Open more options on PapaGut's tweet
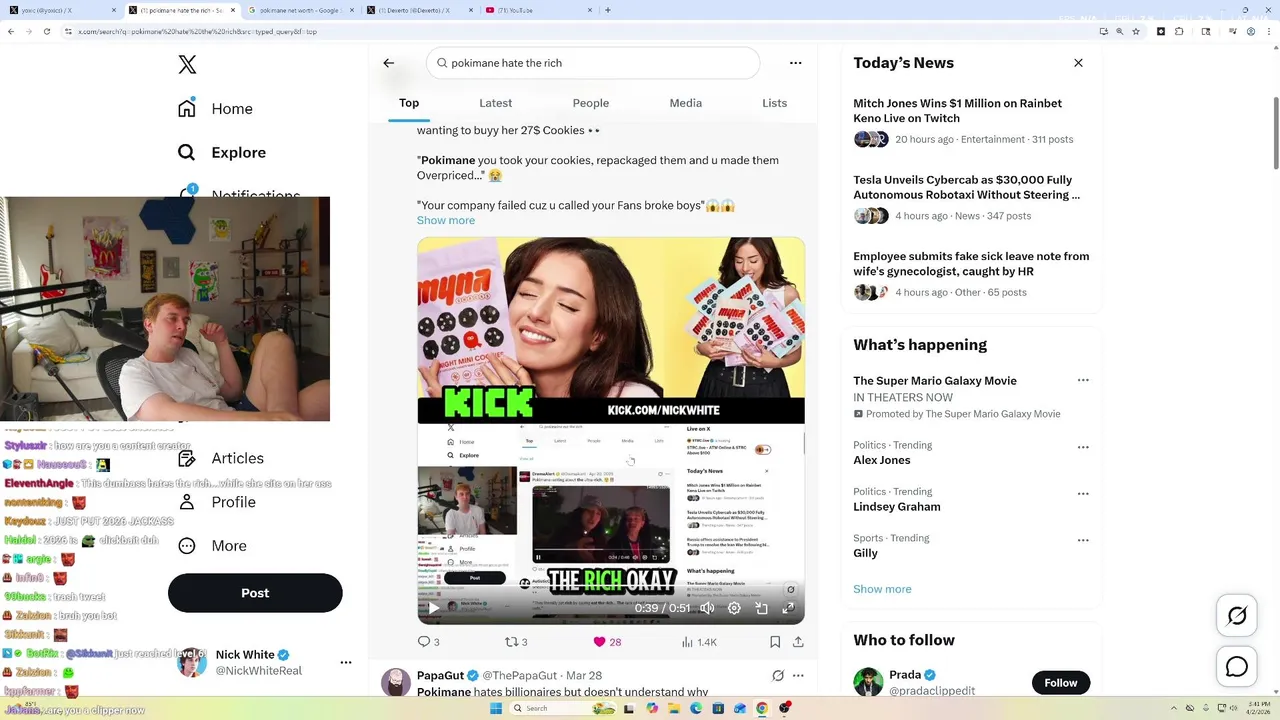Screen dimensions: 1280x720 pos(798,676)
